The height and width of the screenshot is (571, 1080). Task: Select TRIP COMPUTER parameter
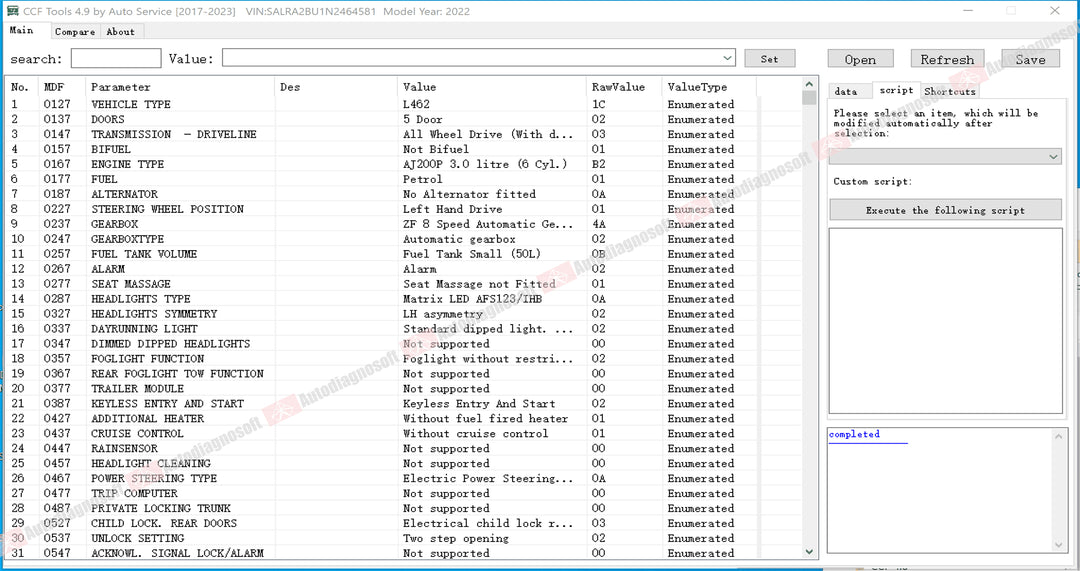[x=134, y=493]
